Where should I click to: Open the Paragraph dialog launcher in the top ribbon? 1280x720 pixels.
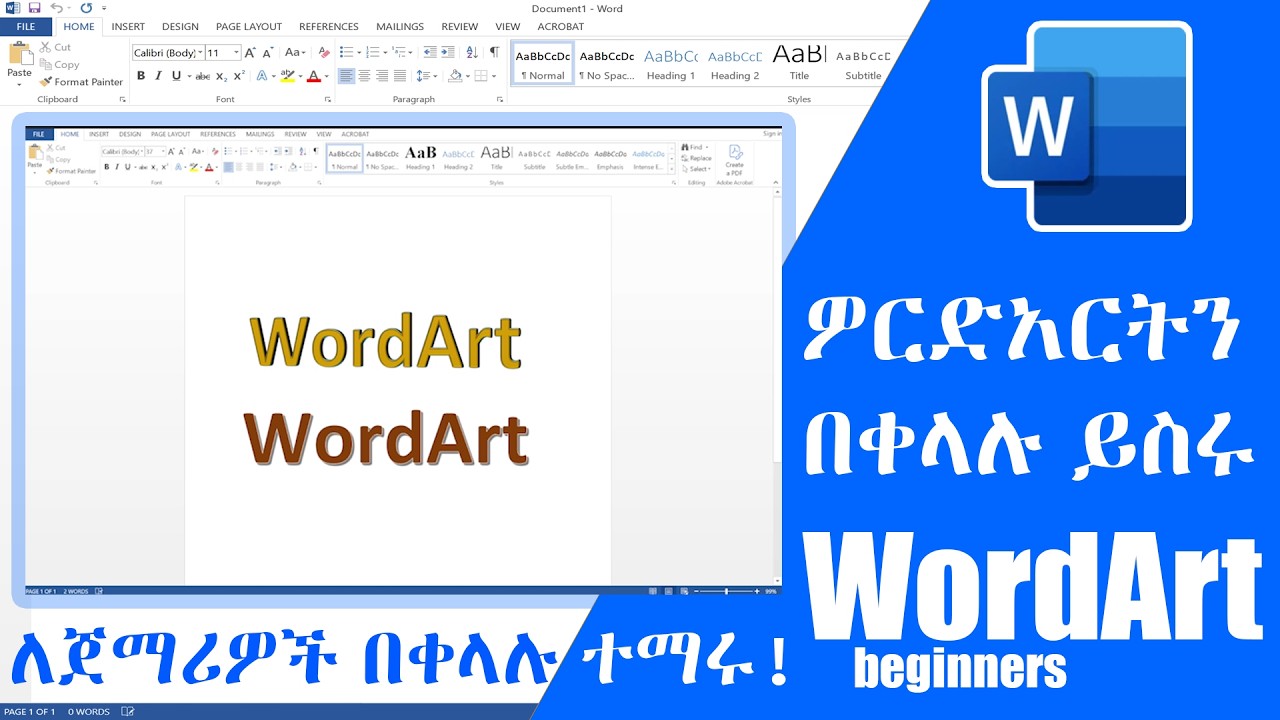500,100
